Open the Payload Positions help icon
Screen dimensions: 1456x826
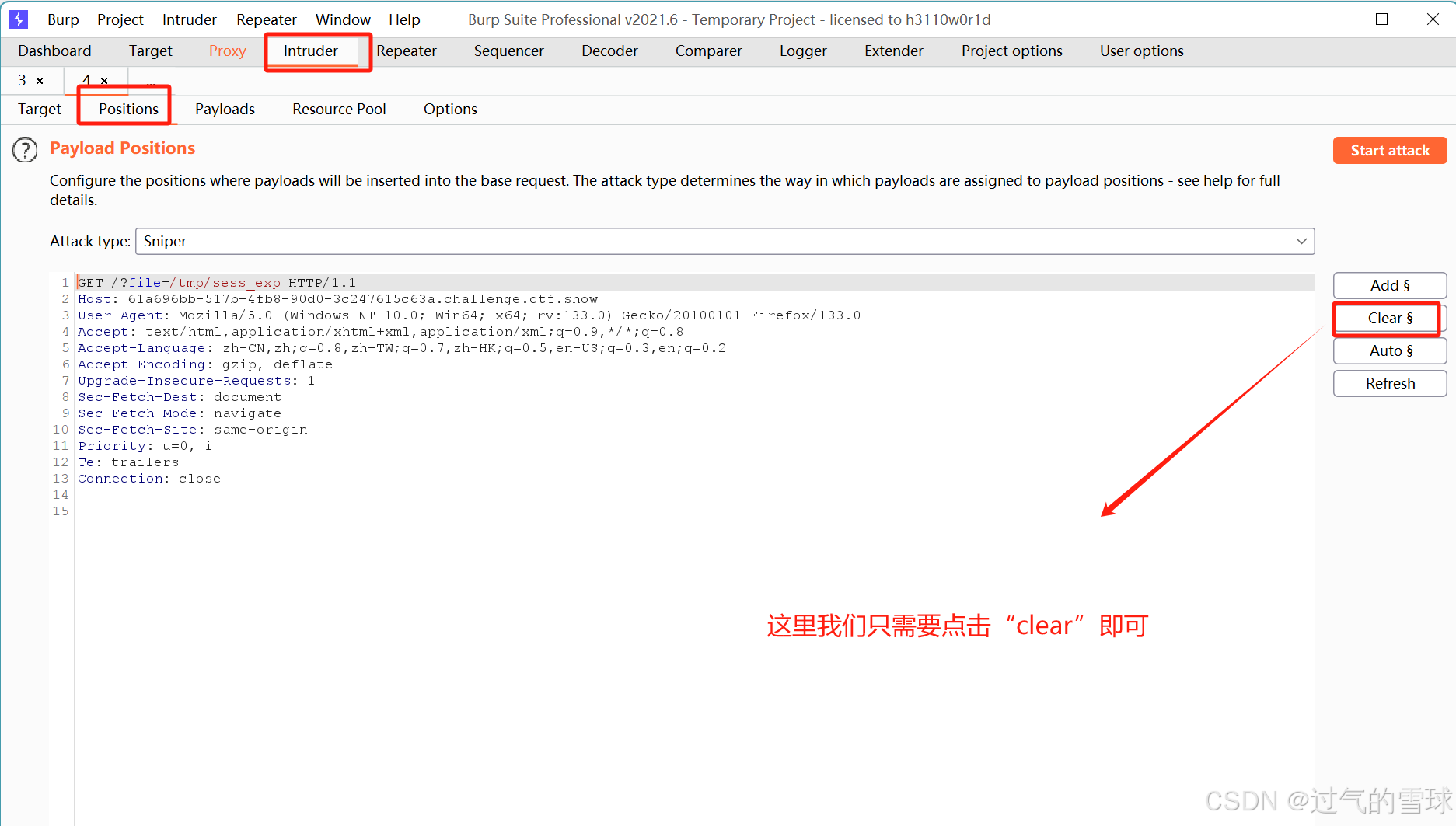point(24,150)
